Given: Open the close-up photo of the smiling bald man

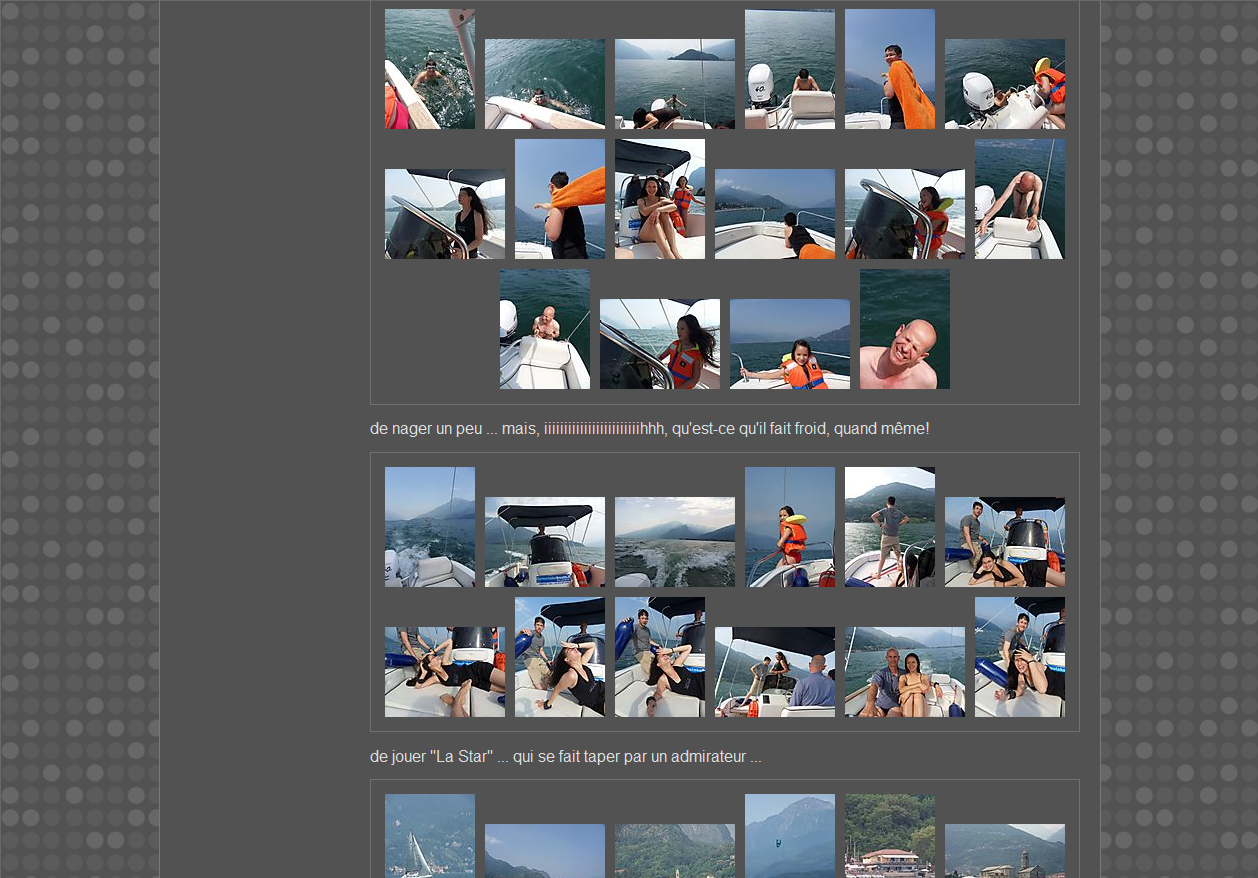Looking at the screenshot, I should [x=904, y=329].
